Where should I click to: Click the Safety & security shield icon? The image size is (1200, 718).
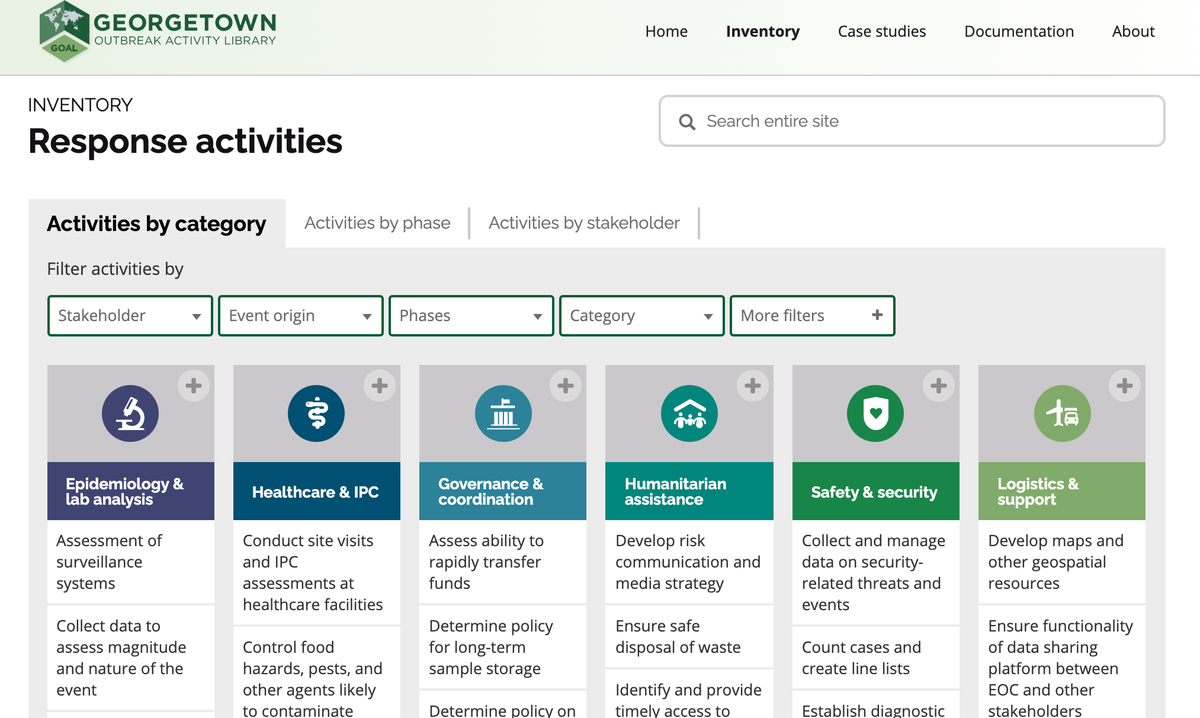875,413
